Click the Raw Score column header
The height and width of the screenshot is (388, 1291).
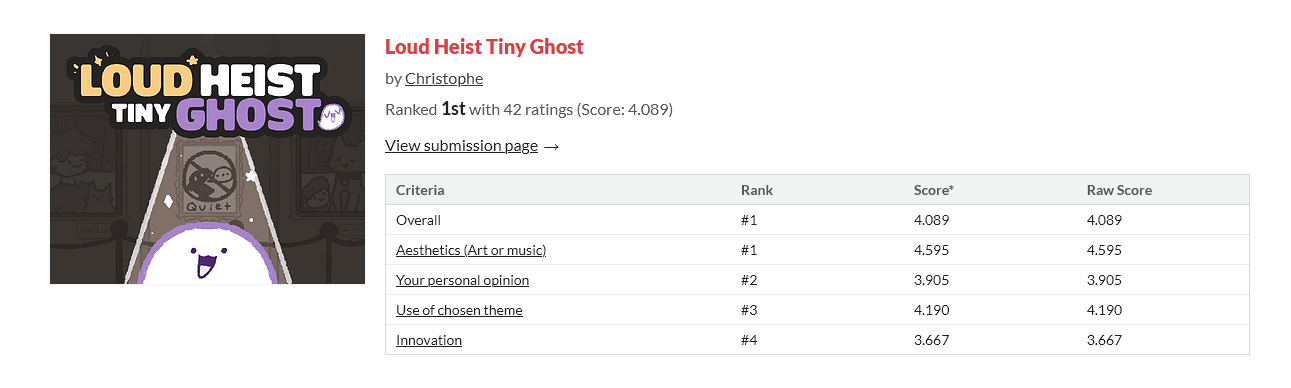pyautogui.click(x=1119, y=190)
